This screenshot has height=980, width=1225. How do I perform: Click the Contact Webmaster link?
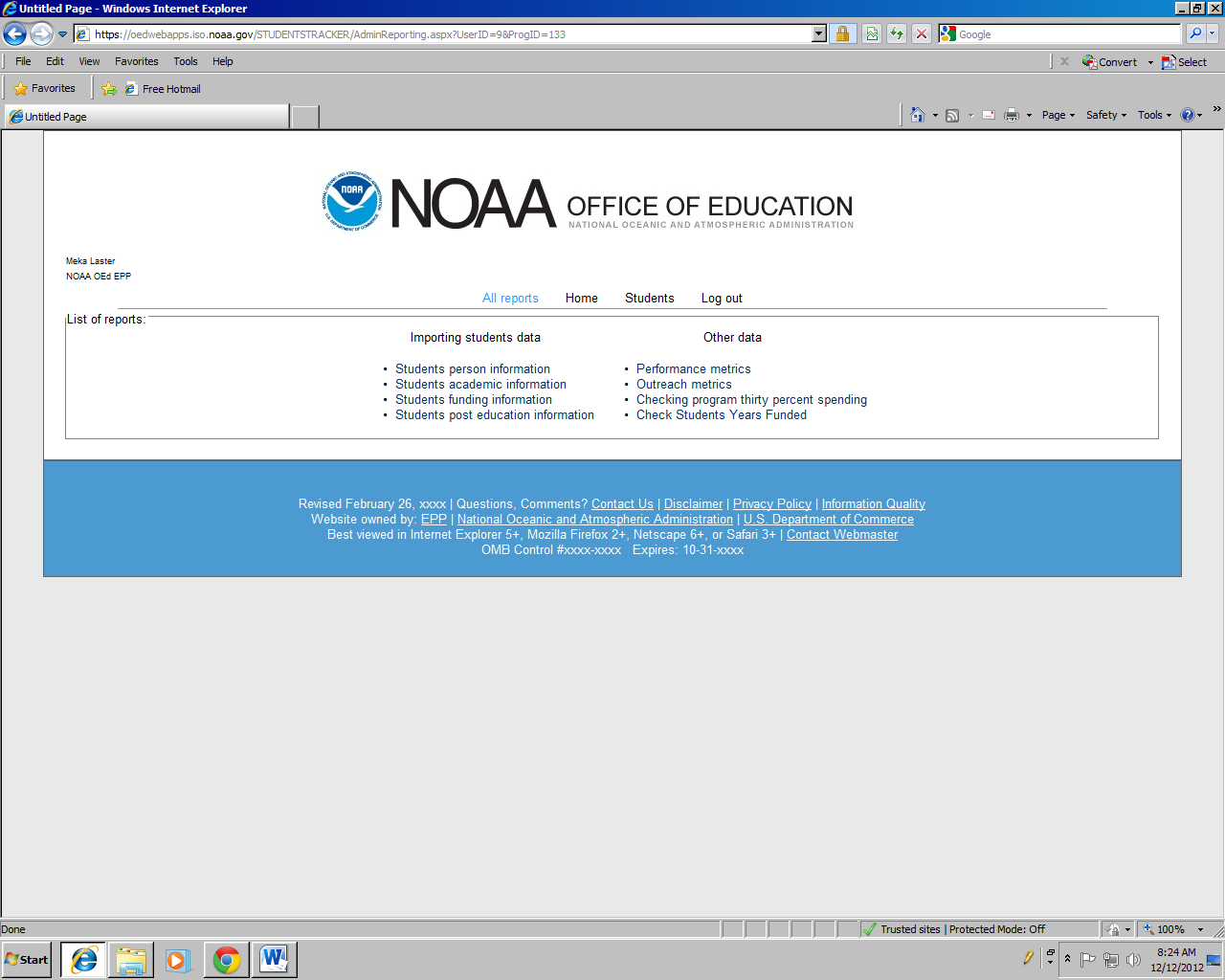tap(842, 535)
